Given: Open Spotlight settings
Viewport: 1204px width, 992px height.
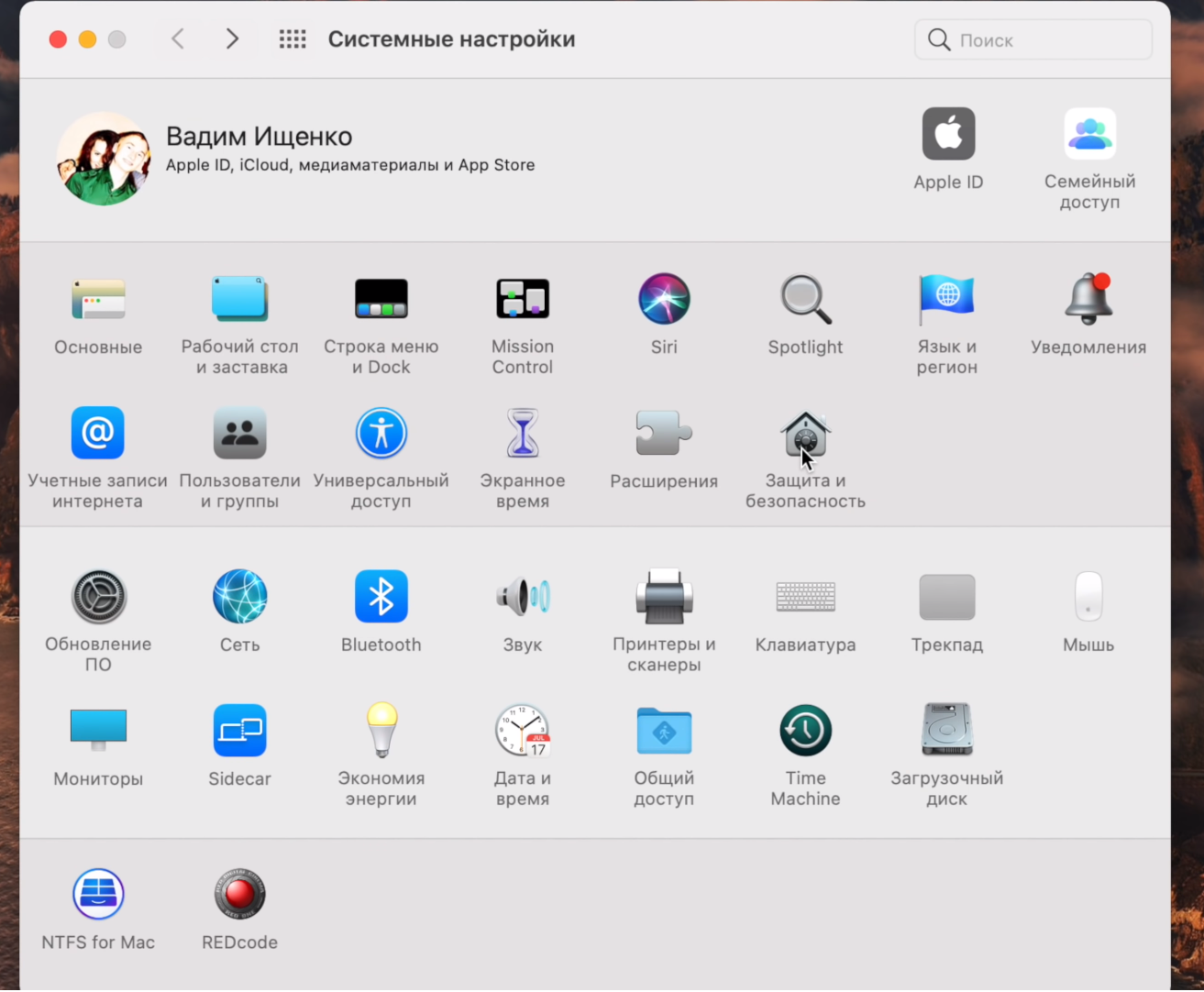Looking at the screenshot, I should (806, 299).
